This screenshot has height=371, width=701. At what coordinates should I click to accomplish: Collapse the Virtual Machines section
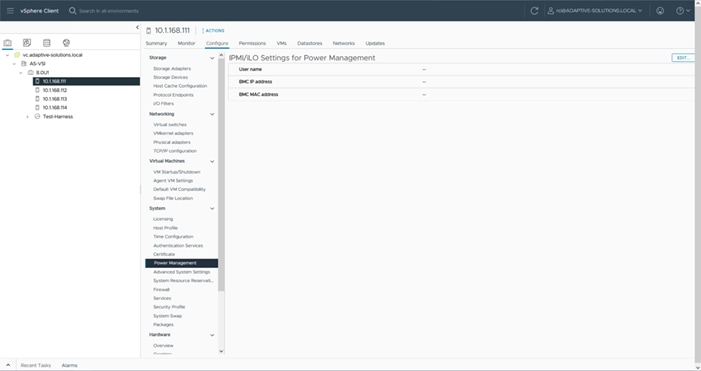pyautogui.click(x=212, y=161)
